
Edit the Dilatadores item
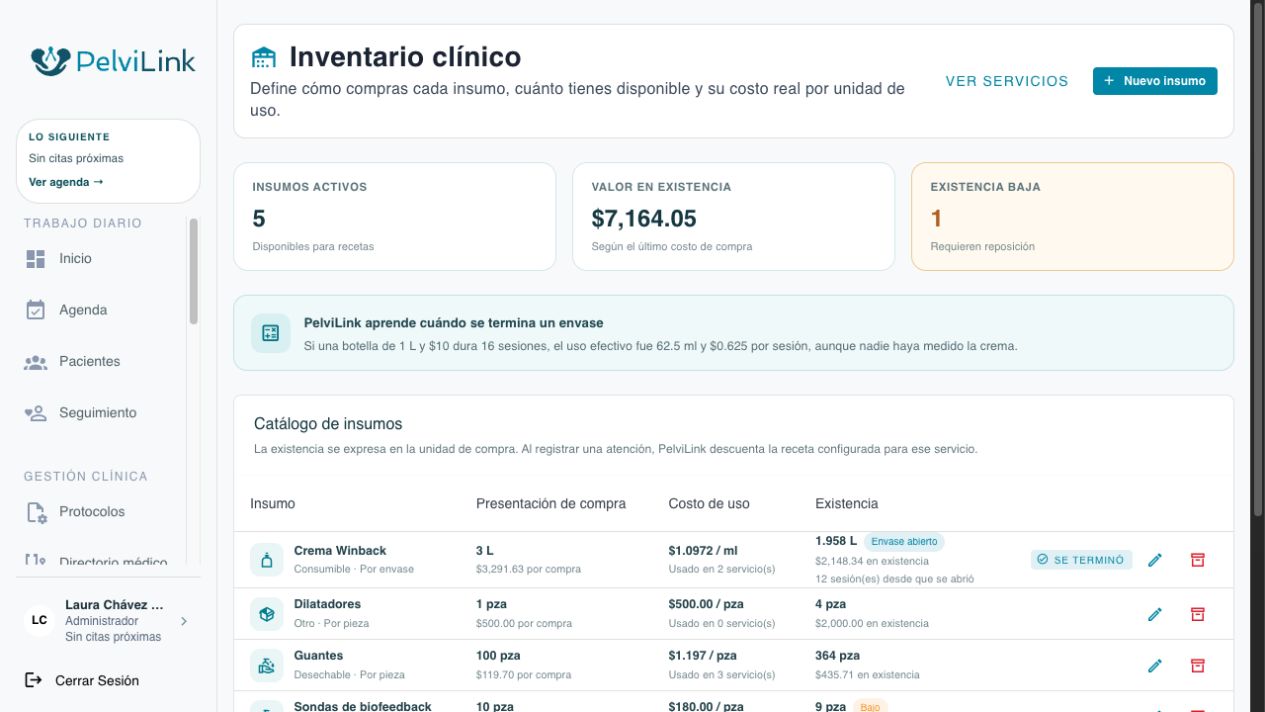(1155, 614)
